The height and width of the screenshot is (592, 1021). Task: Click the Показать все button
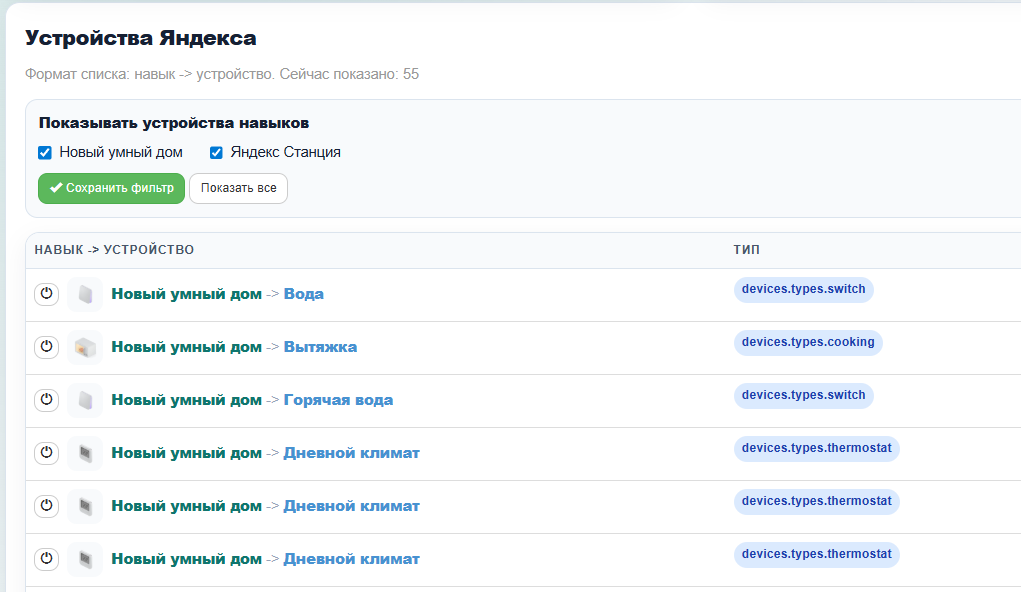coord(238,188)
